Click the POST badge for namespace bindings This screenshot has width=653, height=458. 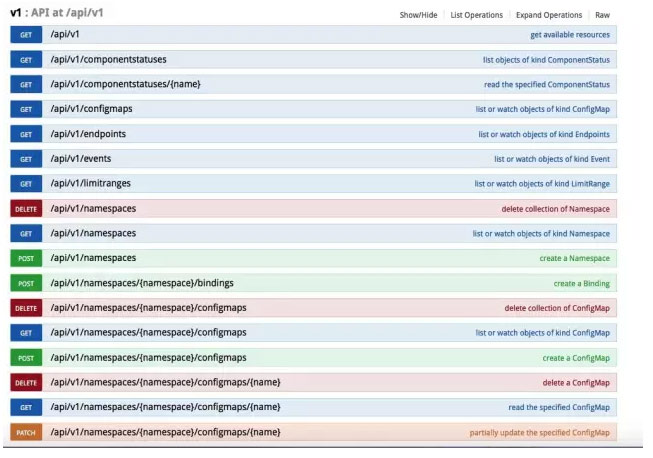26,283
